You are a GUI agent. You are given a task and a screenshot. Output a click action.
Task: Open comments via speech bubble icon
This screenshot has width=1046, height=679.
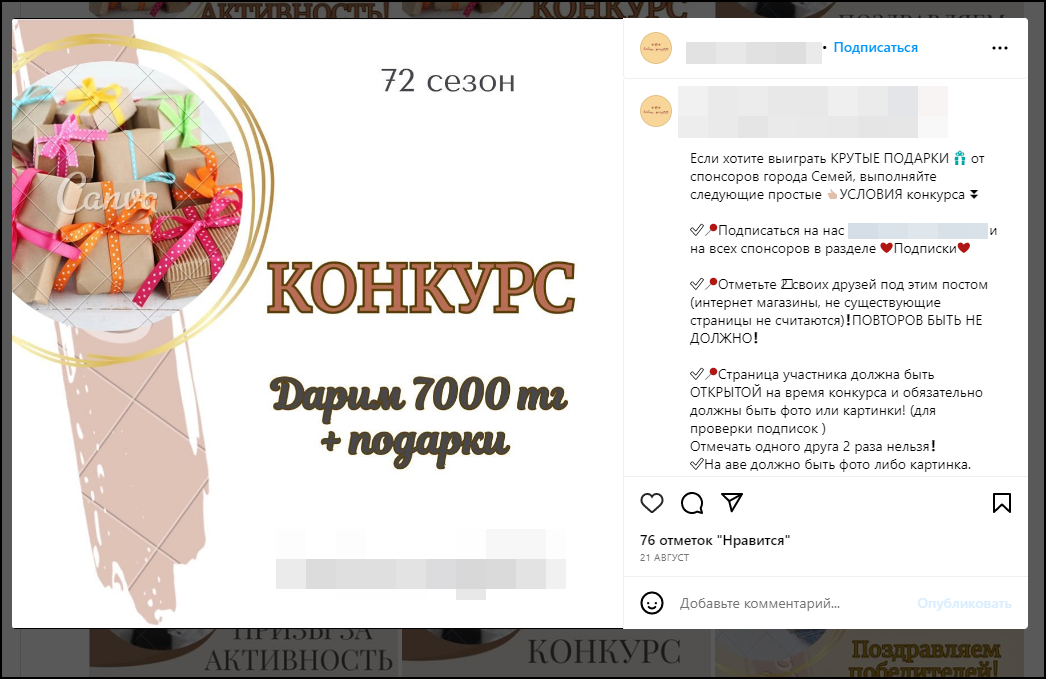click(x=692, y=503)
